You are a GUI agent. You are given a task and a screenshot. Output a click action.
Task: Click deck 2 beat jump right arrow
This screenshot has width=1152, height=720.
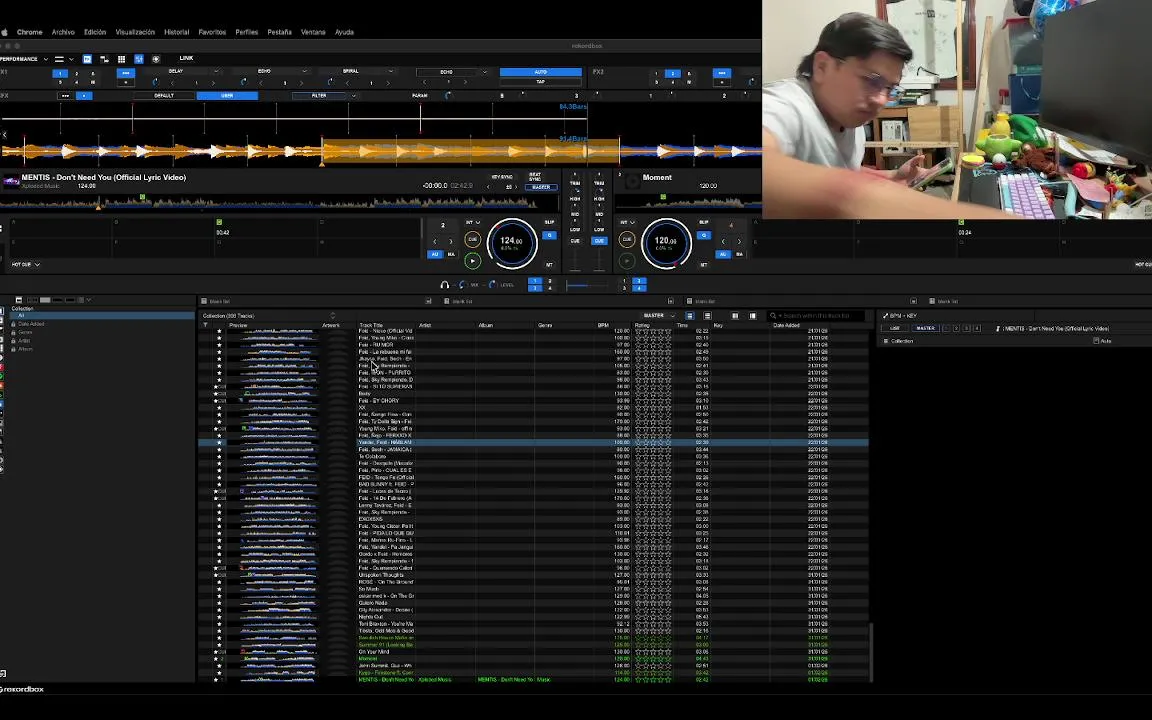pyautogui.click(x=739, y=241)
